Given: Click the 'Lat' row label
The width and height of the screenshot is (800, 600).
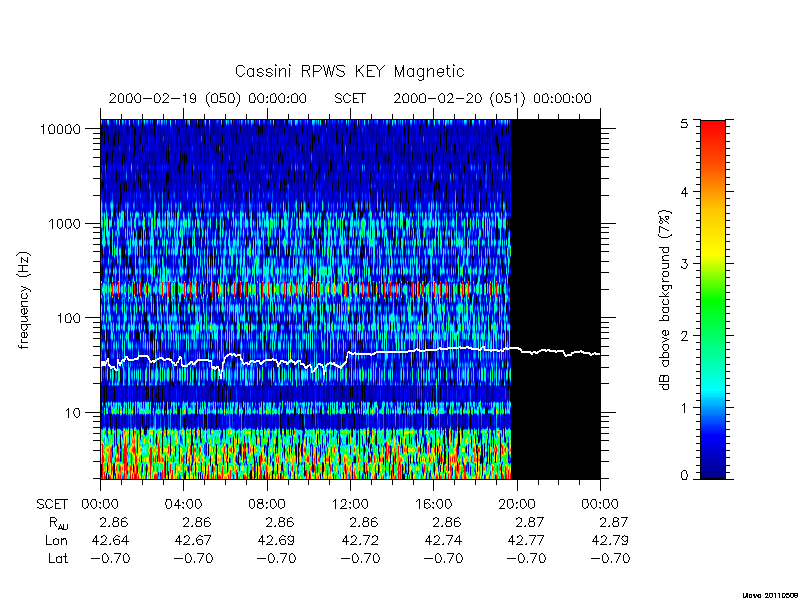Looking at the screenshot, I should (58, 559).
